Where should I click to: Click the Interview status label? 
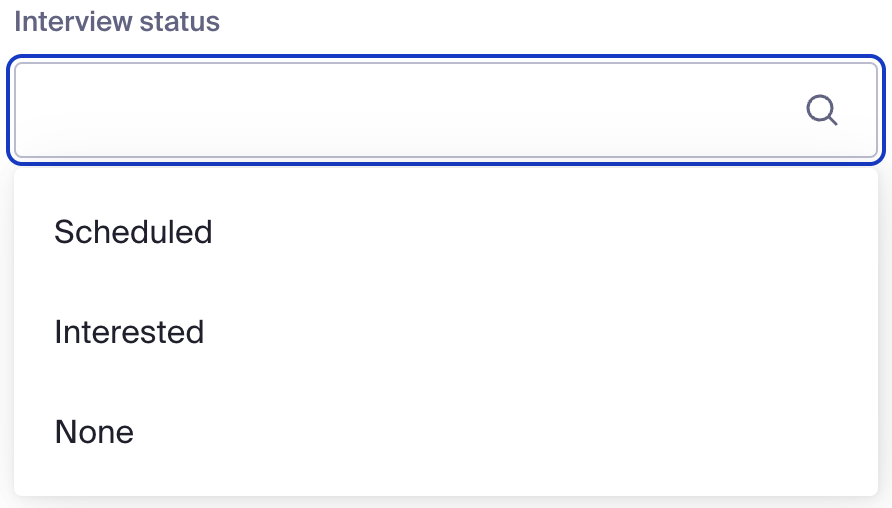point(117,21)
